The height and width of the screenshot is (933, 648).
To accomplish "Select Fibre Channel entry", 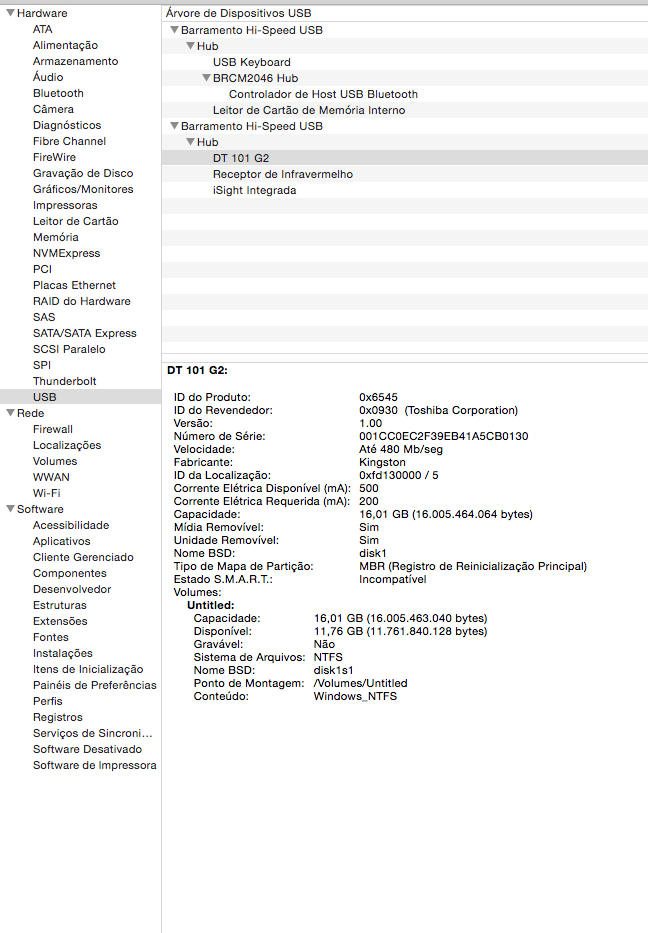I will (x=69, y=142).
